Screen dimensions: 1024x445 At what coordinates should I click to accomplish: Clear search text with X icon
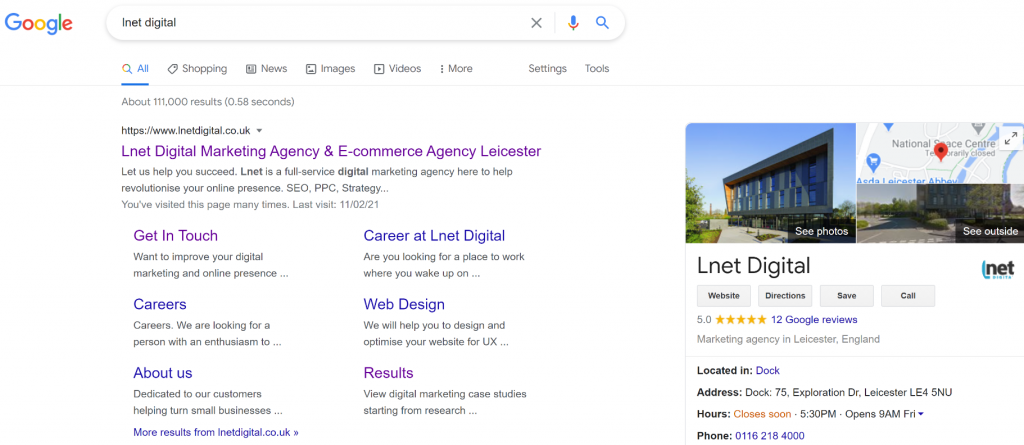[x=536, y=23]
